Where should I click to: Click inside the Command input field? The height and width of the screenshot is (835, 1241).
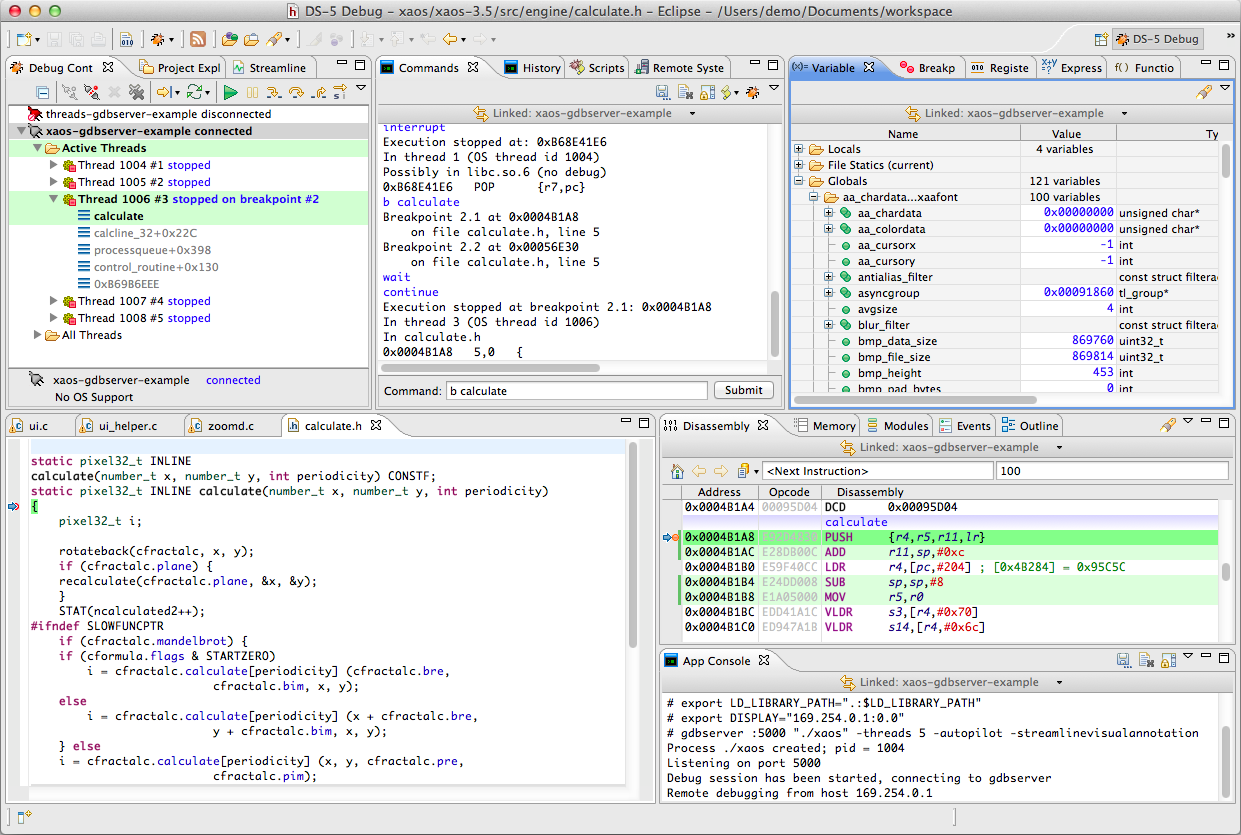point(575,390)
